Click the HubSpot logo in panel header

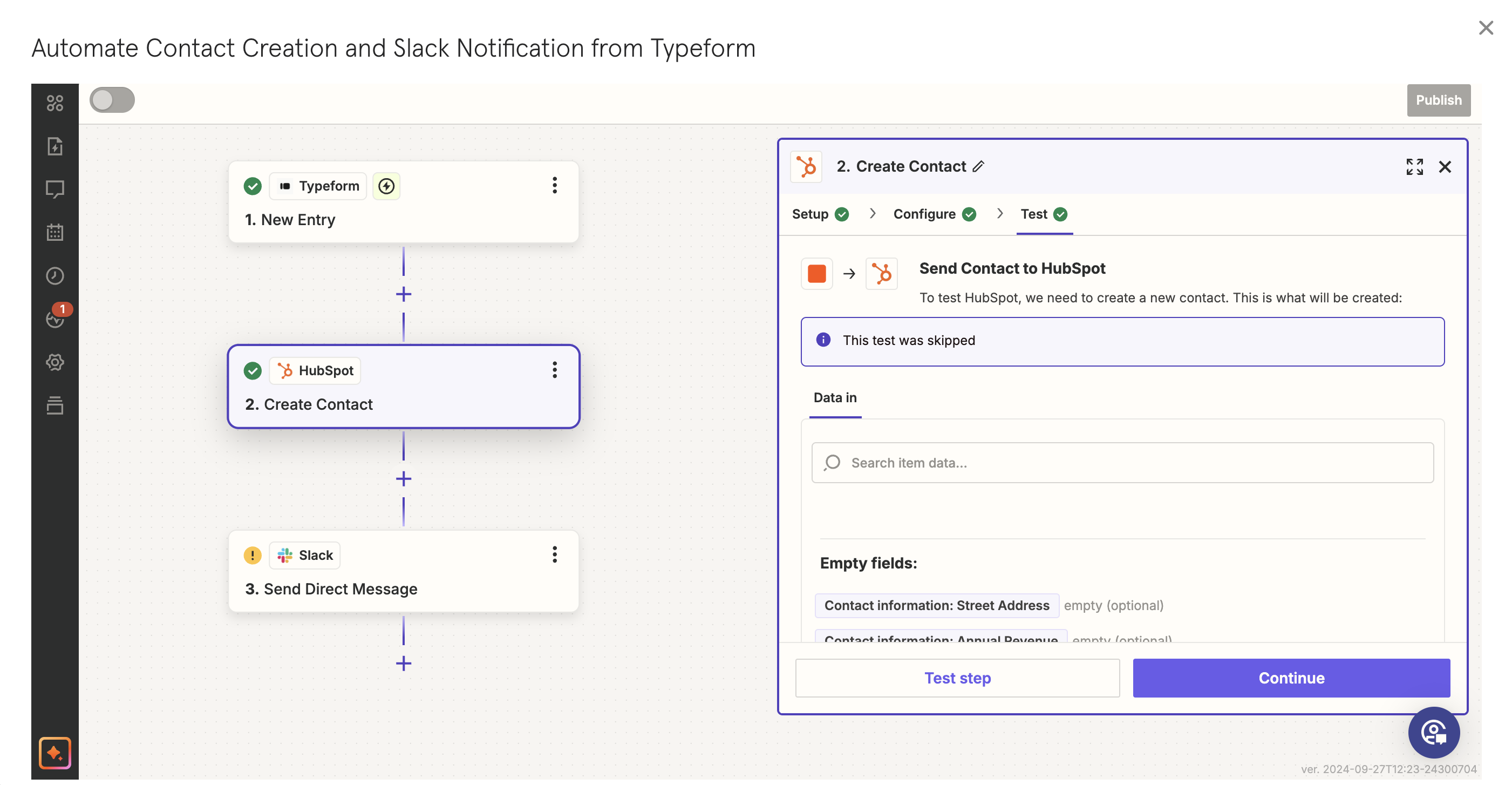tap(806, 167)
